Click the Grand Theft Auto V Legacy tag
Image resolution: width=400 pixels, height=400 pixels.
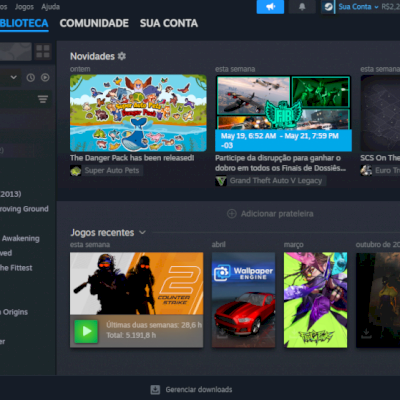(x=276, y=181)
